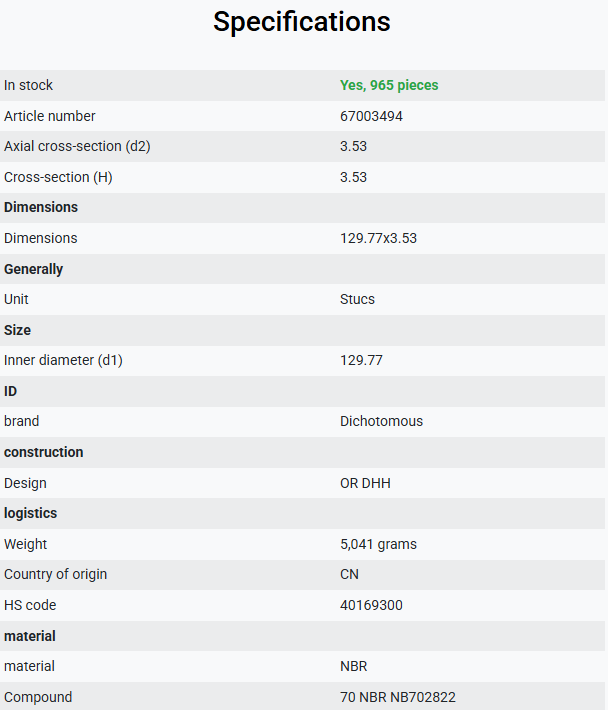Select the Inner diameter (d1) value 129.77
608x710 pixels.
click(x=361, y=360)
